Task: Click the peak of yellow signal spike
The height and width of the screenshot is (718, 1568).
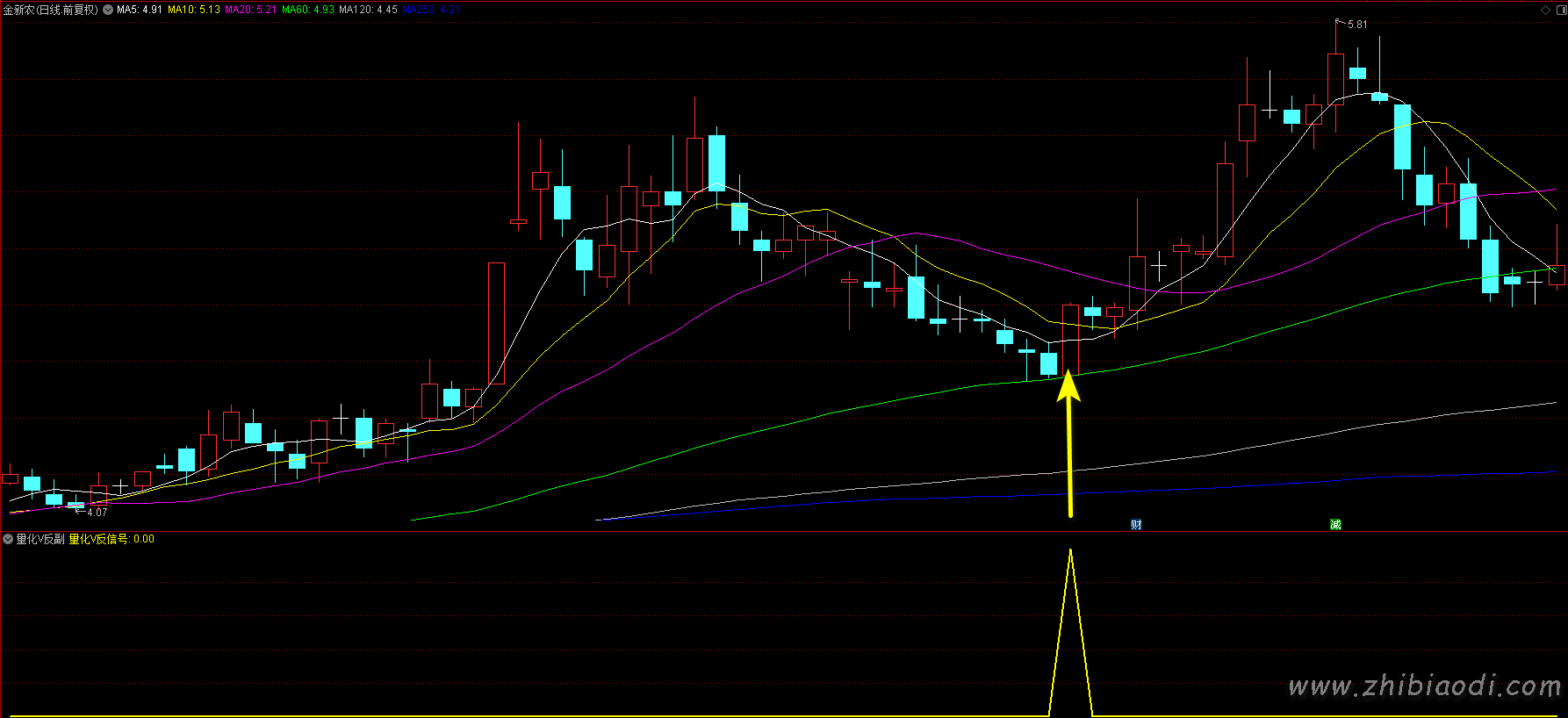Action: point(1070,552)
